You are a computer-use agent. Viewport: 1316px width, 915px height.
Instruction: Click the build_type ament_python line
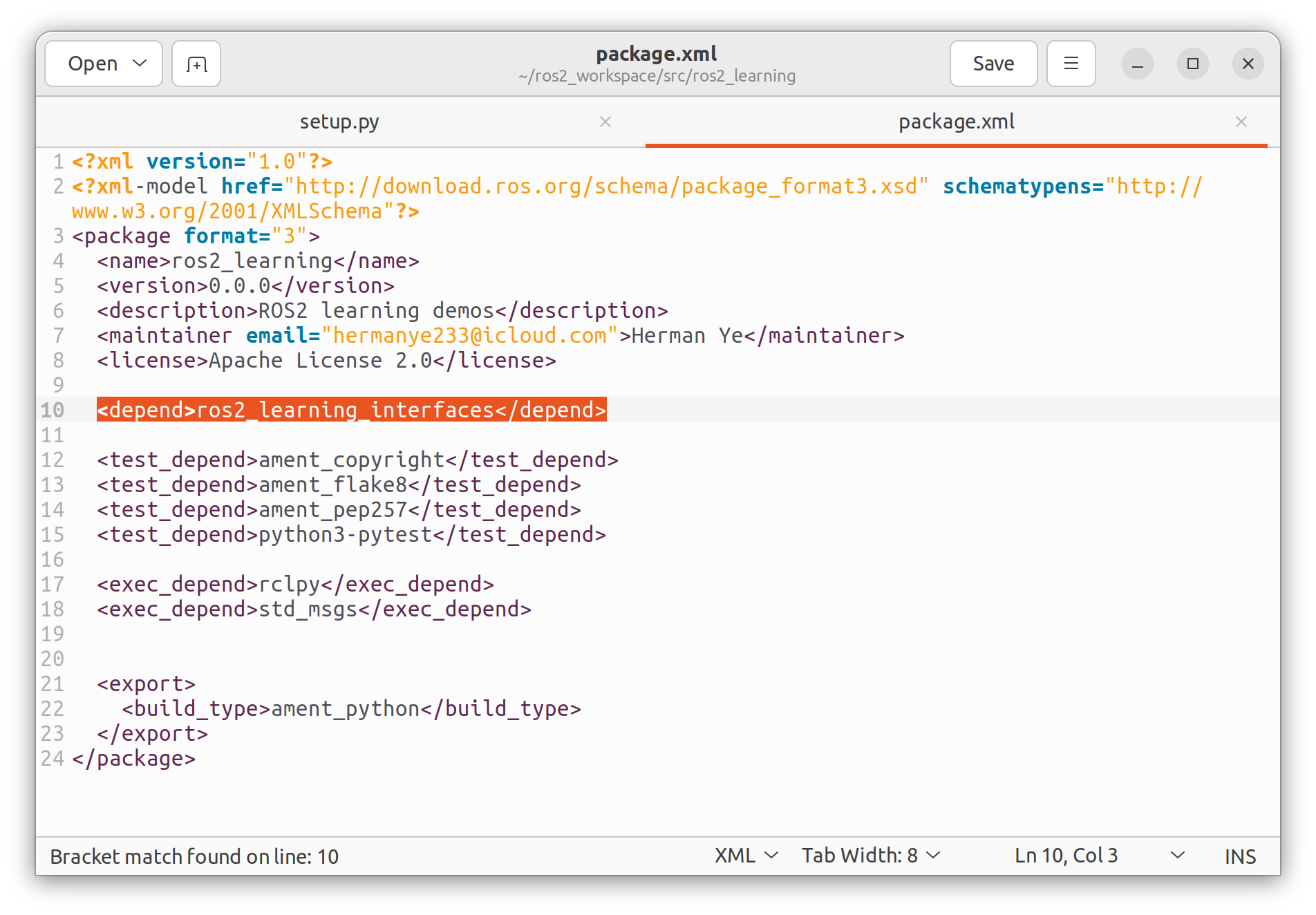[351, 708]
